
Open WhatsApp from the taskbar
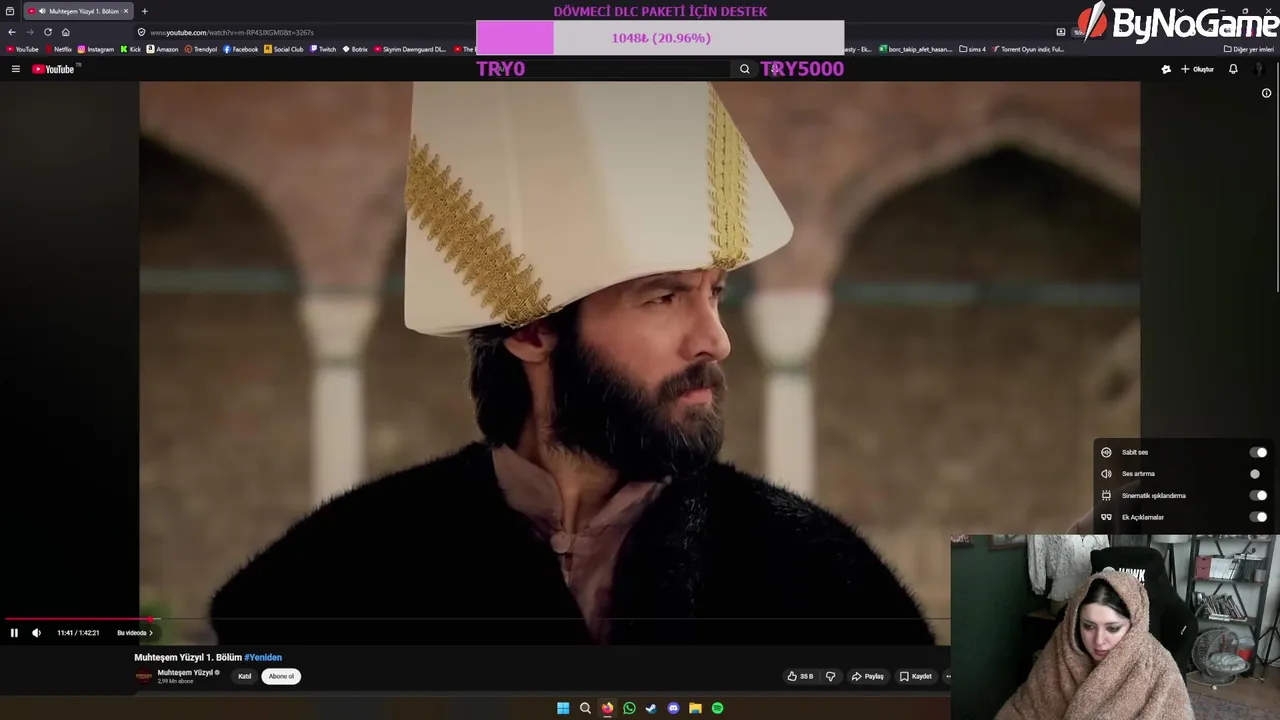pos(629,708)
